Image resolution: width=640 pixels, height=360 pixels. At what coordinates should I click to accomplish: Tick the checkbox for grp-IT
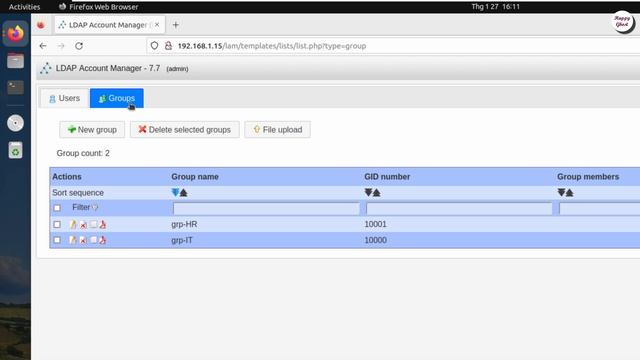[57, 240]
